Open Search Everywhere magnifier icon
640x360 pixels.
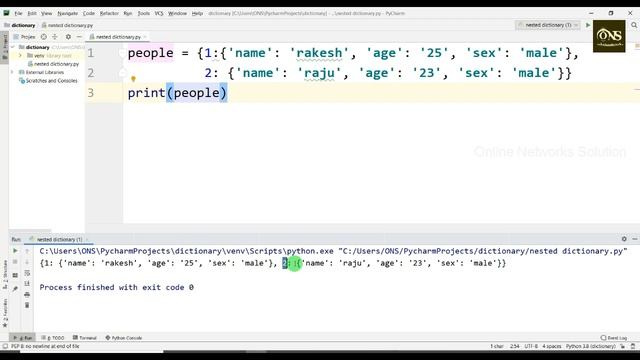tap(634, 25)
